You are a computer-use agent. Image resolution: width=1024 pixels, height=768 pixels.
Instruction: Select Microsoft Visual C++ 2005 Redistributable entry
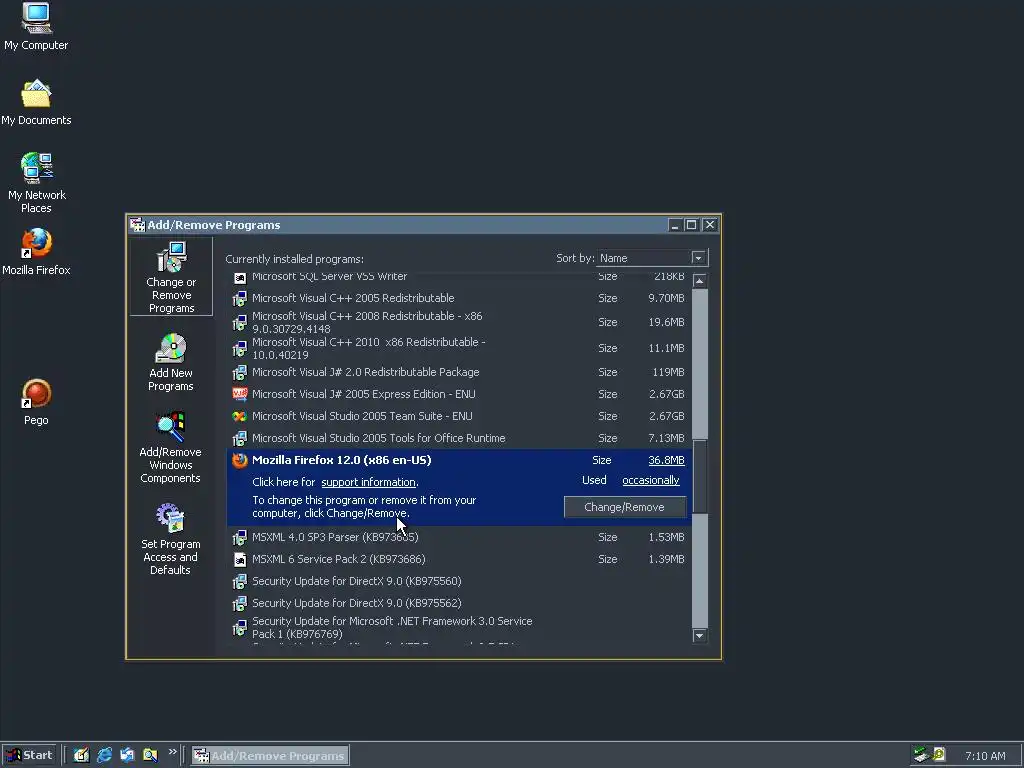tap(459, 298)
